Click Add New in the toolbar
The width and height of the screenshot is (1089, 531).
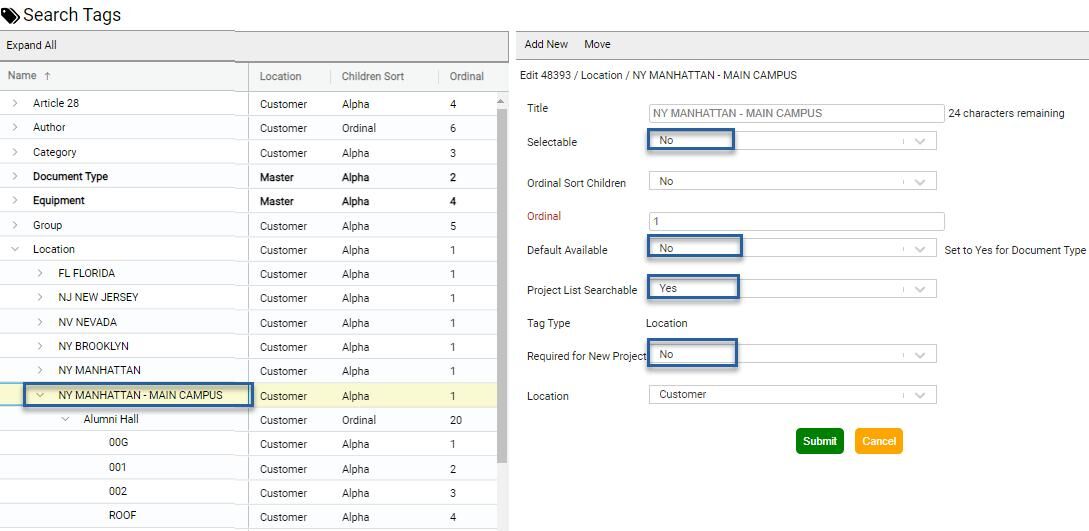[546, 44]
